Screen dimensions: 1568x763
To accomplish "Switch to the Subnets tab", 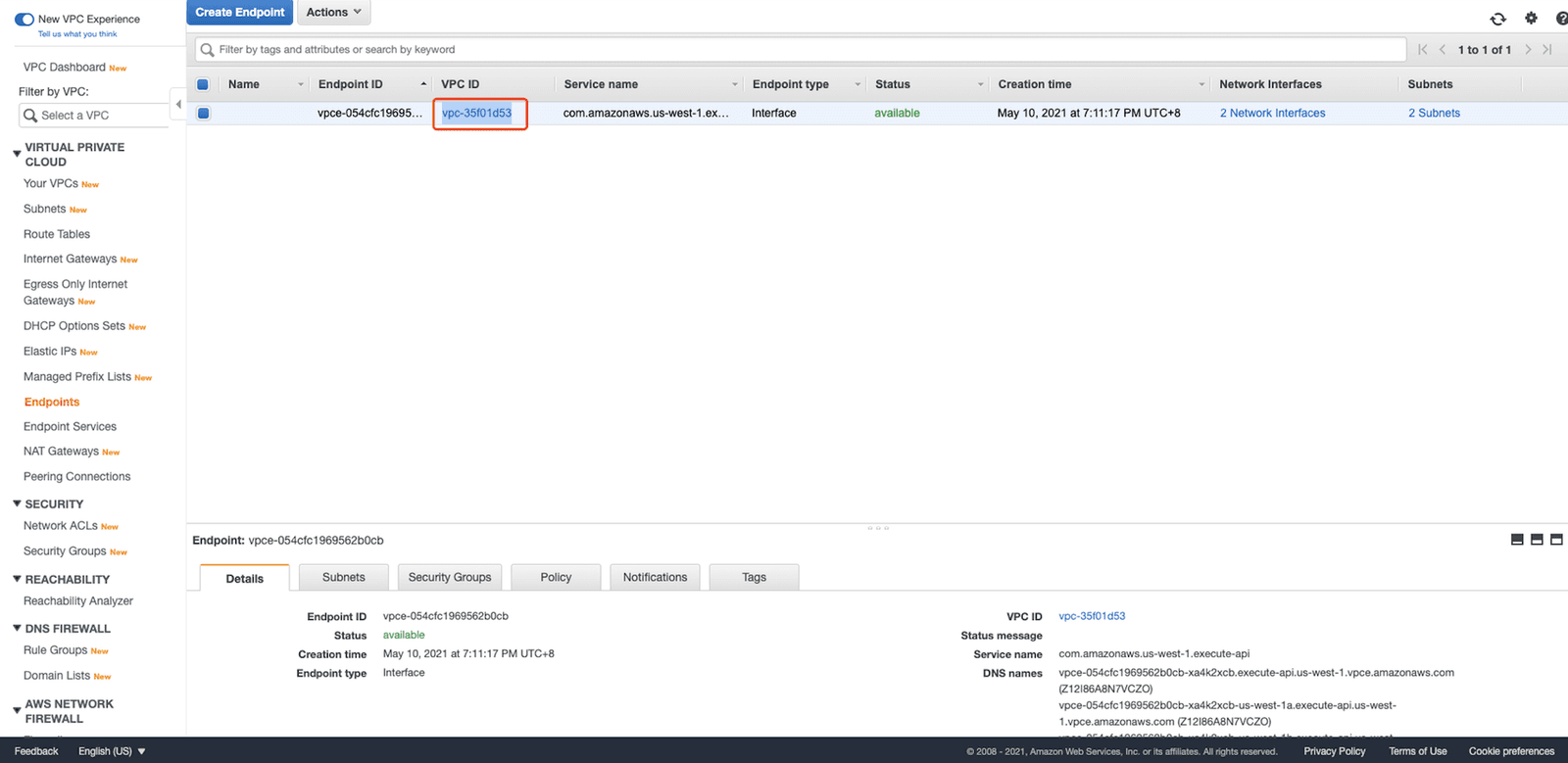I will pos(343,577).
